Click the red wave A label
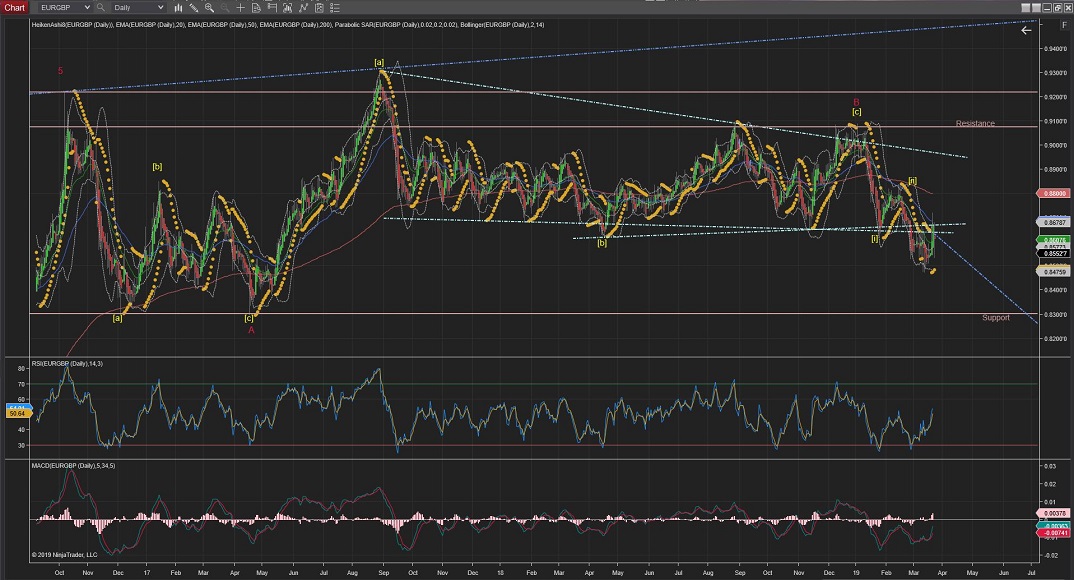The image size is (1074, 580). pyautogui.click(x=251, y=330)
